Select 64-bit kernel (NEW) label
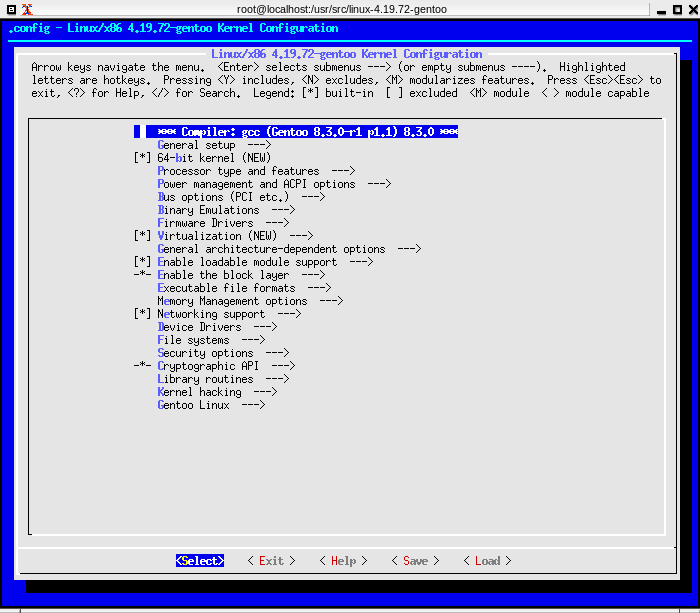This screenshot has width=700, height=613. tap(214, 158)
